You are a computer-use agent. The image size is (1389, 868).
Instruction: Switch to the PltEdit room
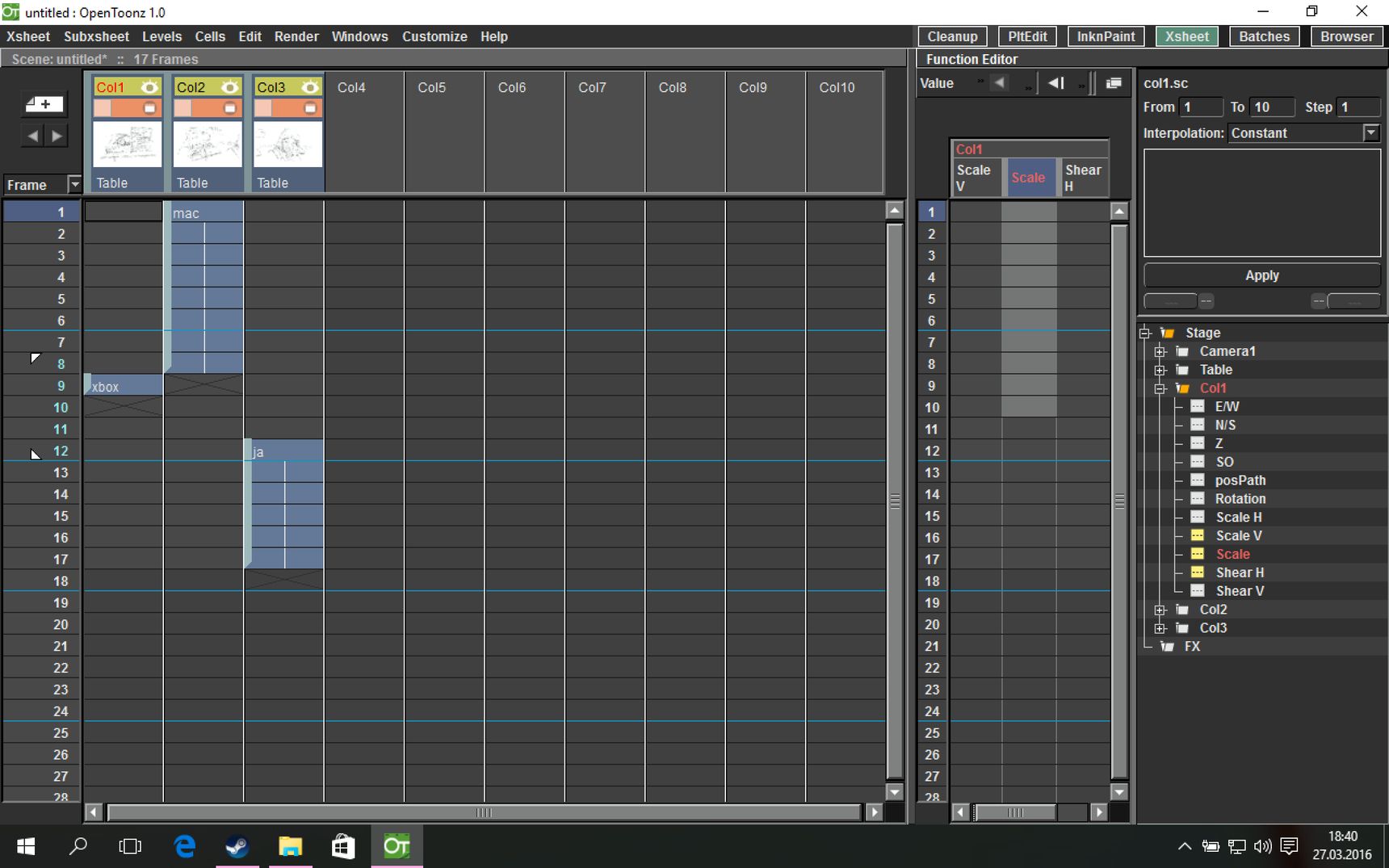point(1027,36)
